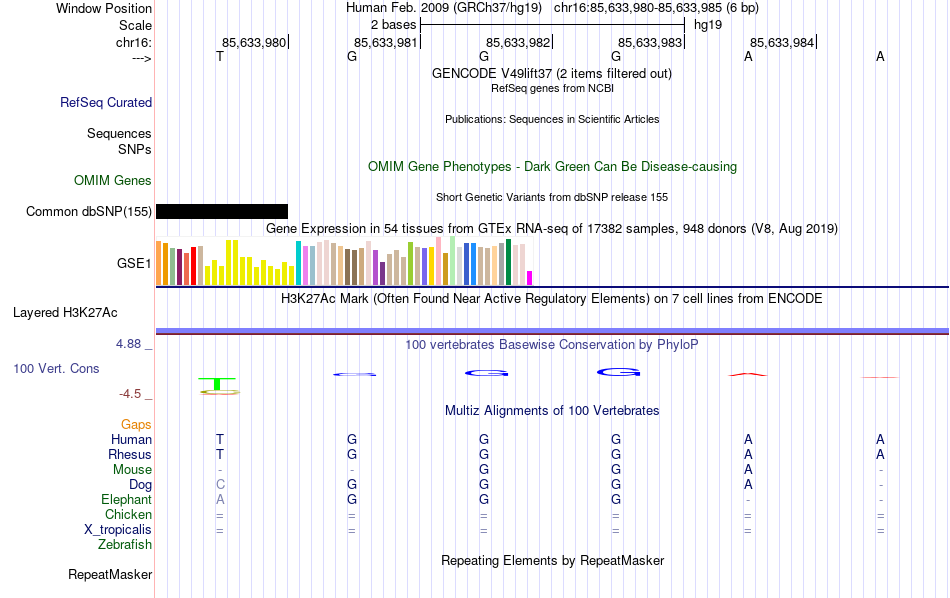The image size is (950, 598).
Task: Click the Layered H3K27Ac track label
Action: pyautogui.click(x=65, y=313)
